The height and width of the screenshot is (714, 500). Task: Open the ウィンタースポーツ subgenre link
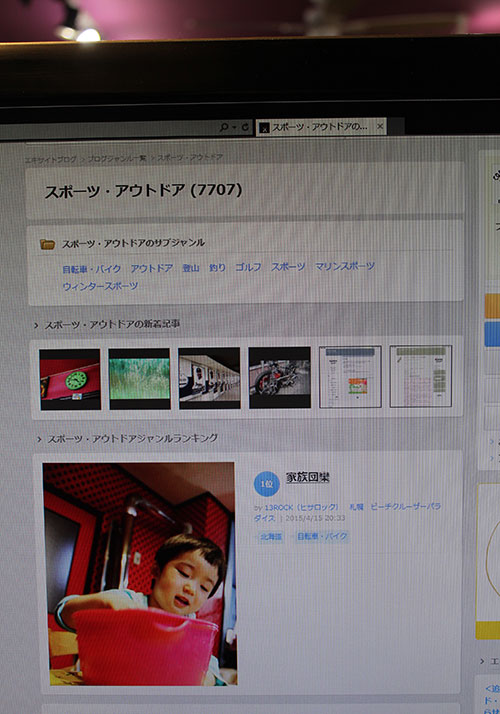100,286
